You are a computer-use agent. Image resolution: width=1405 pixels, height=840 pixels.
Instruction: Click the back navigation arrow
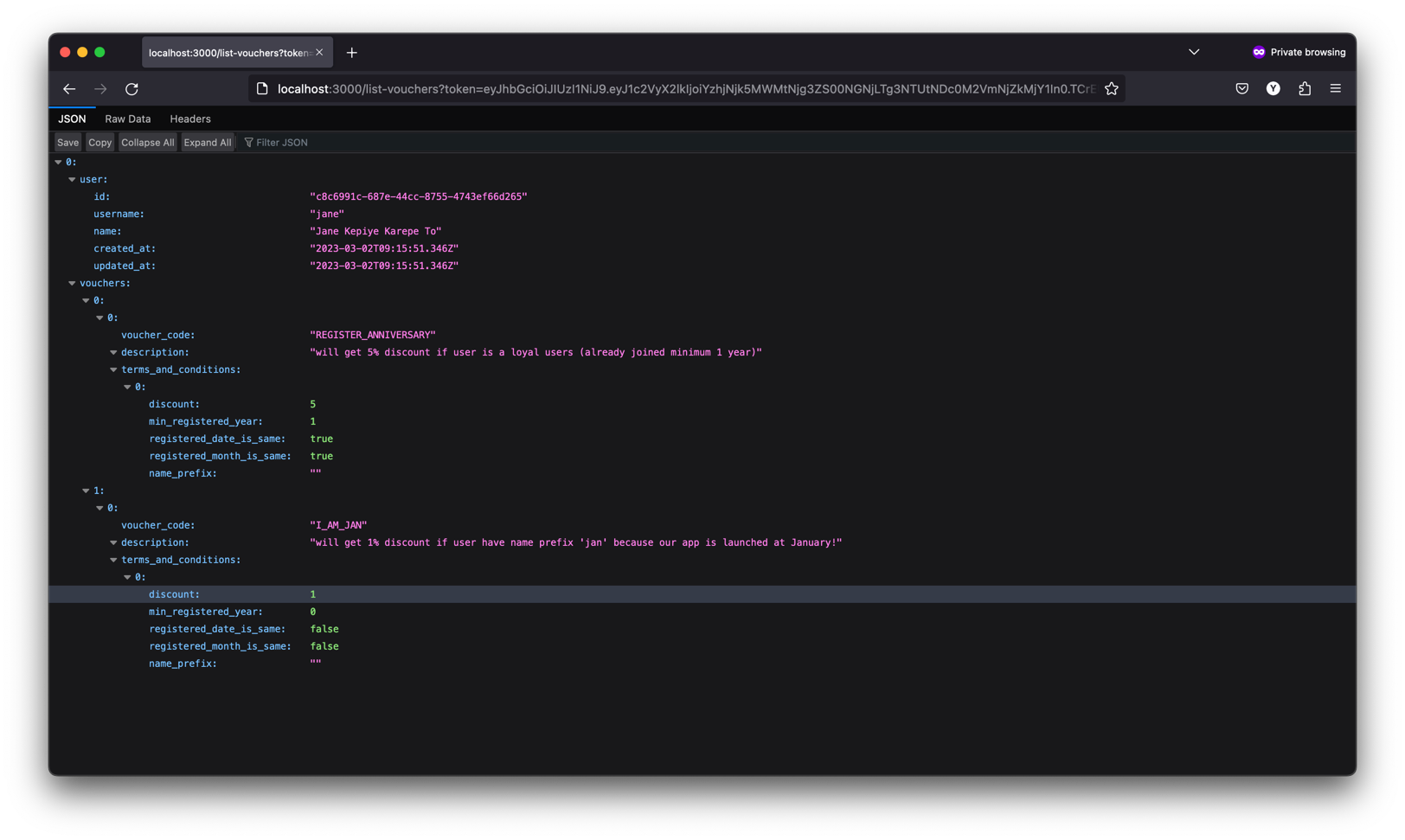69,88
